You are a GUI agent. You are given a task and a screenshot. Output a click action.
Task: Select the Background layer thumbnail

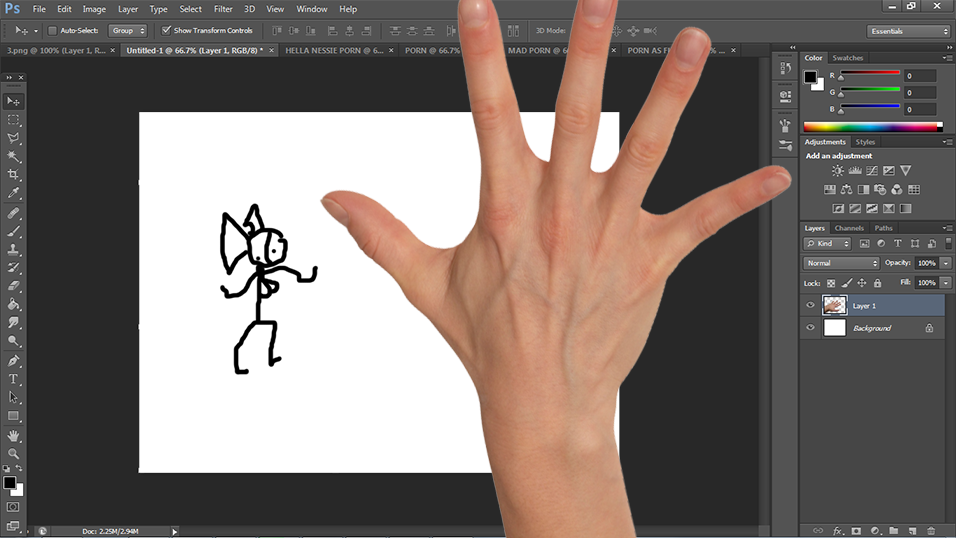tap(834, 328)
